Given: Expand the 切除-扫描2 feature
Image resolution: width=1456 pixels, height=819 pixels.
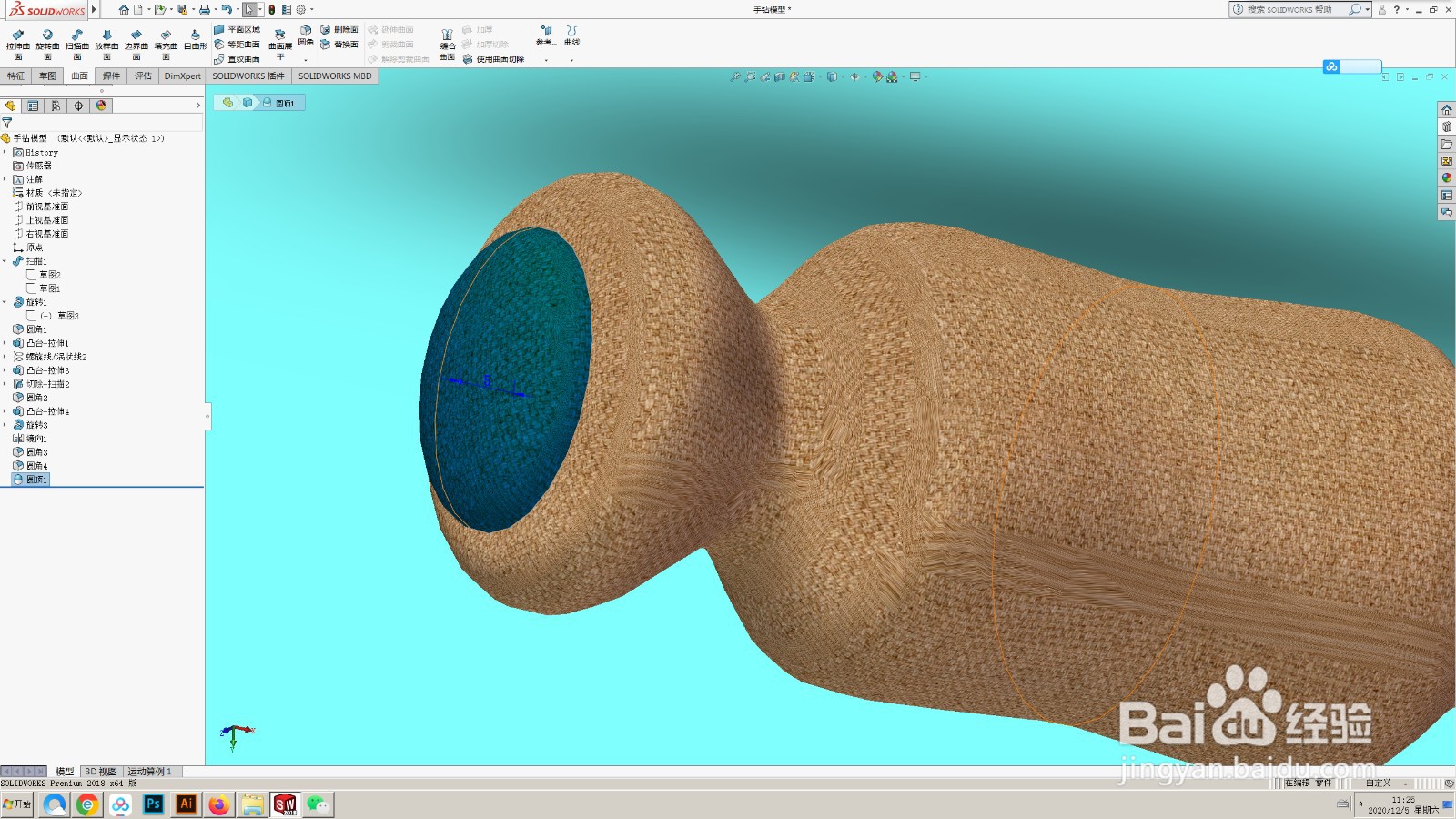Looking at the screenshot, I should click(x=5, y=384).
